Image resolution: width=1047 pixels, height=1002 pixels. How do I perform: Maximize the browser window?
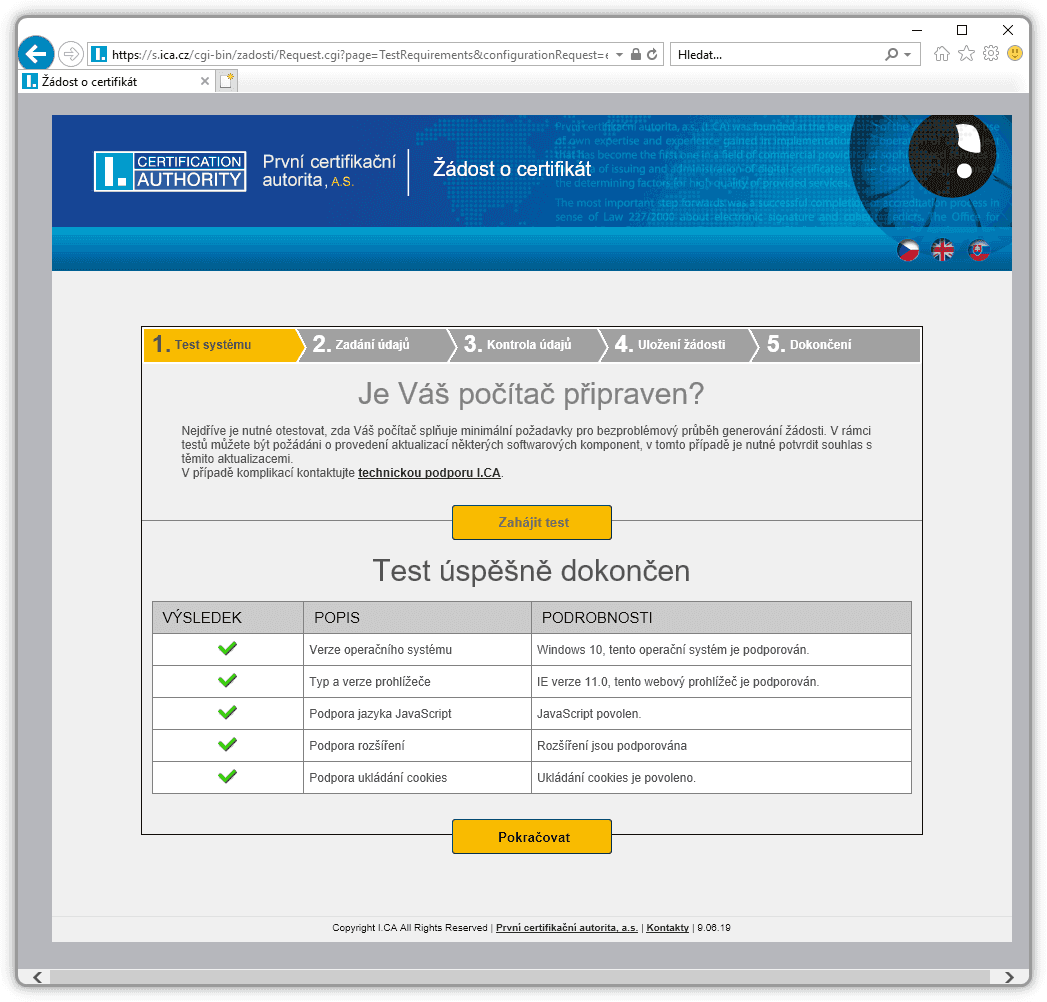coord(962,30)
